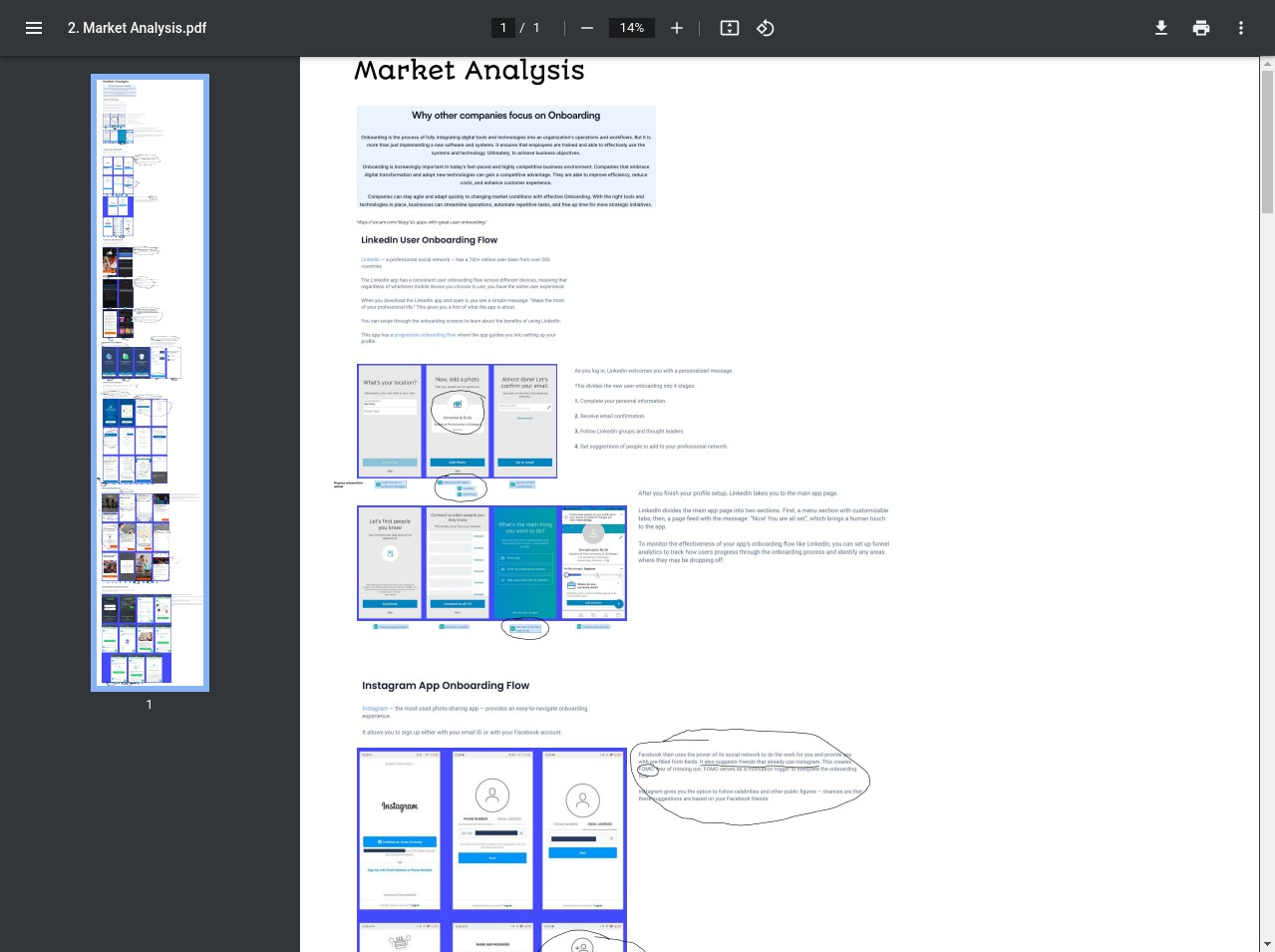Screen dimensions: 1275x952
Task: Click the fit to page icon
Action: click(x=730, y=28)
